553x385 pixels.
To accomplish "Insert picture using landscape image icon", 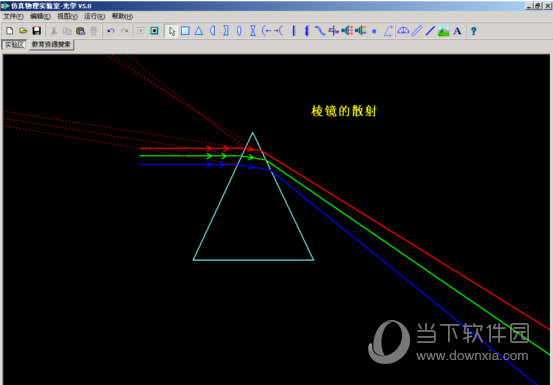I will (444, 31).
